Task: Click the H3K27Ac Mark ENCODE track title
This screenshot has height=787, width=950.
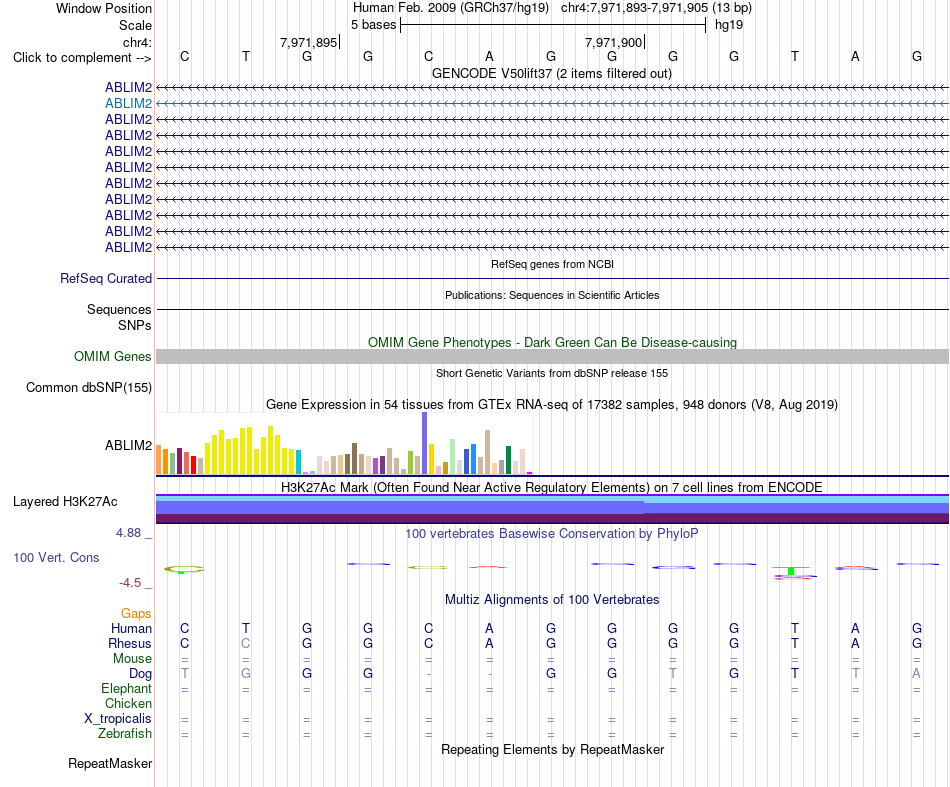Action: coord(552,488)
